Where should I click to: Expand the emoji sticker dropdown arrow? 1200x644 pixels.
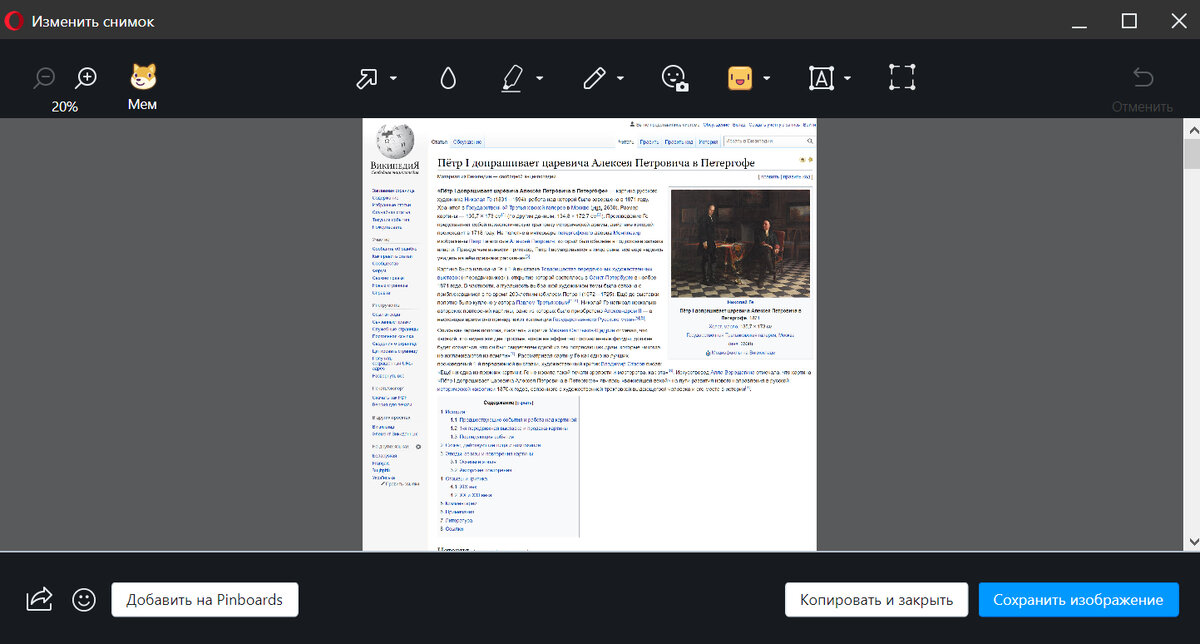click(x=767, y=78)
